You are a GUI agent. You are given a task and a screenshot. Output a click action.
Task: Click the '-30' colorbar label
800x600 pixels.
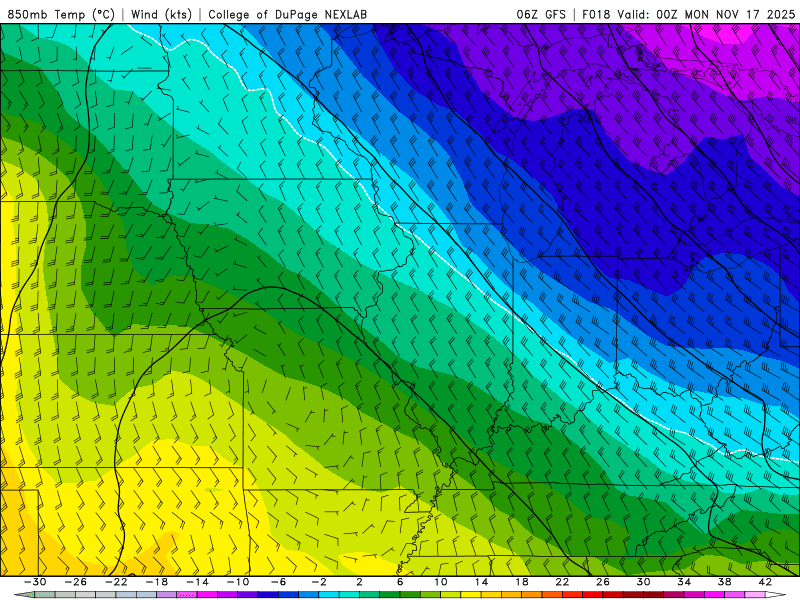35,582
